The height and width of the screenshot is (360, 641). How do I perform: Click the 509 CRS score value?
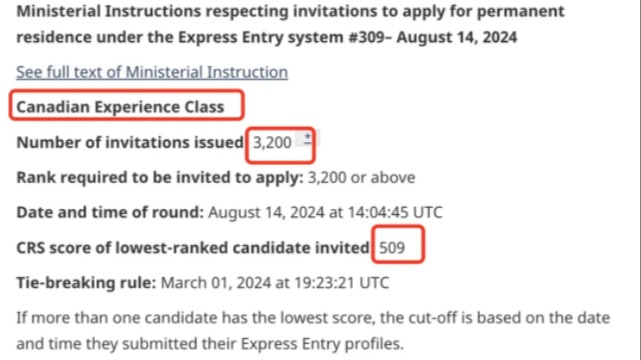(x=392, y=248)
